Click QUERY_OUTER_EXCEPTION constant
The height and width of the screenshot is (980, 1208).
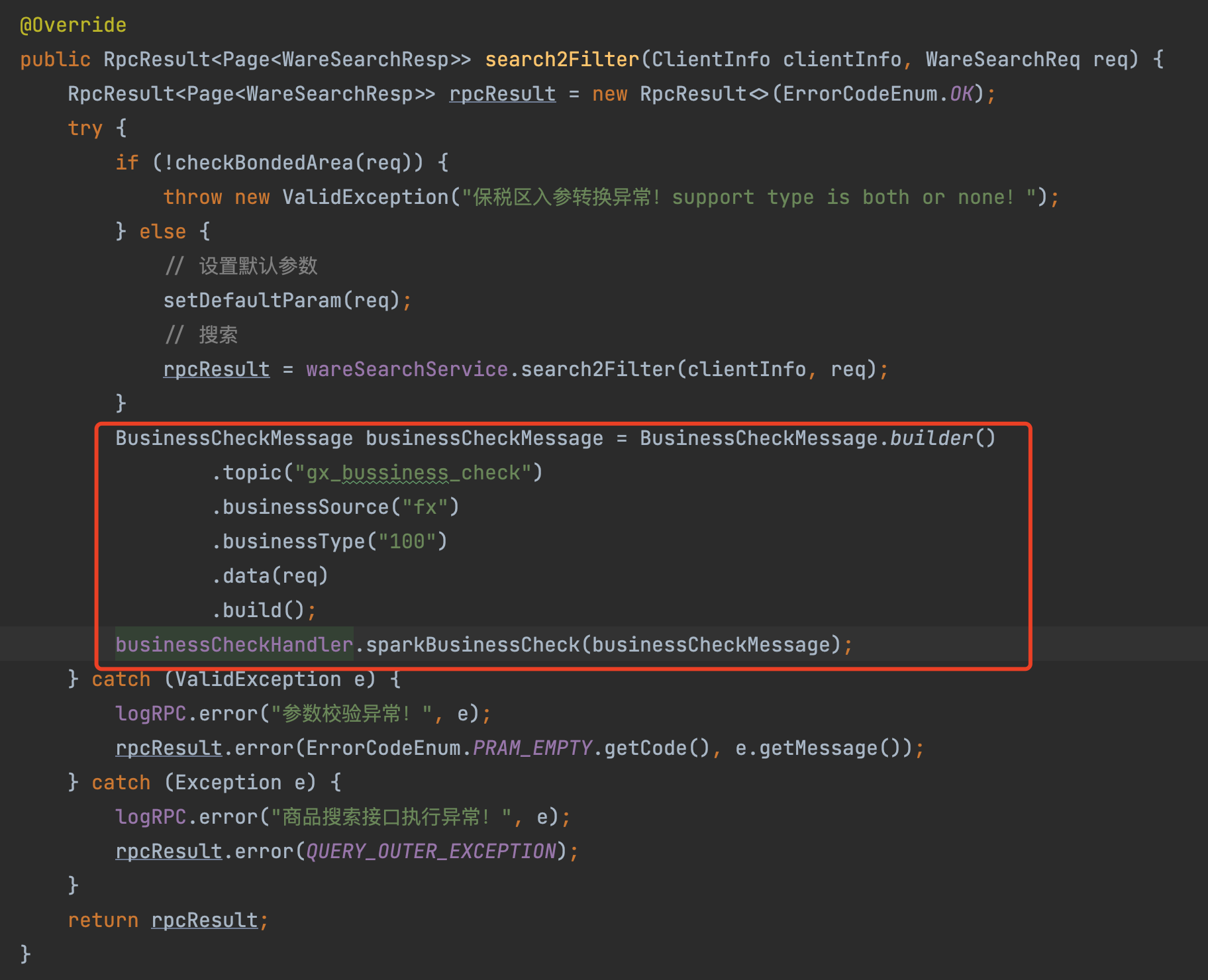[430, 852]
